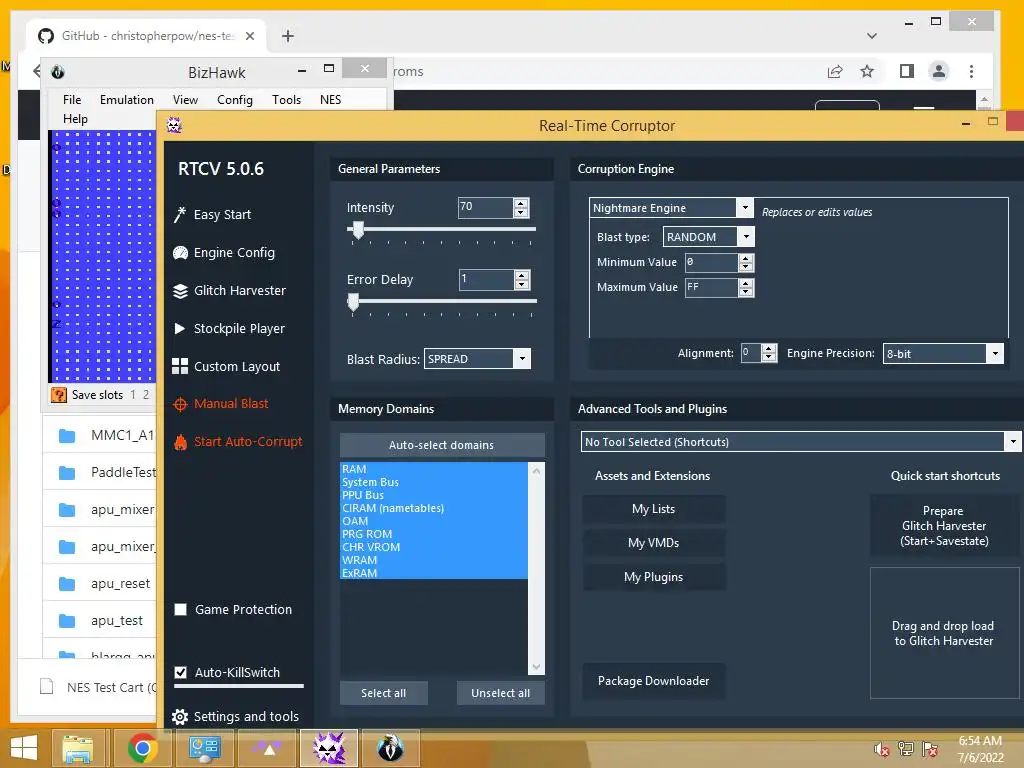Click the Unselect all button
Screen dimensions: 1024x768
tap(500, 693)
